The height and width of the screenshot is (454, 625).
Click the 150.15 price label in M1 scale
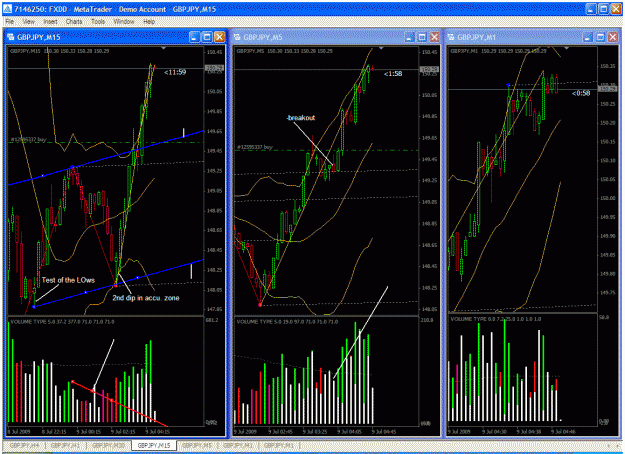607,142
